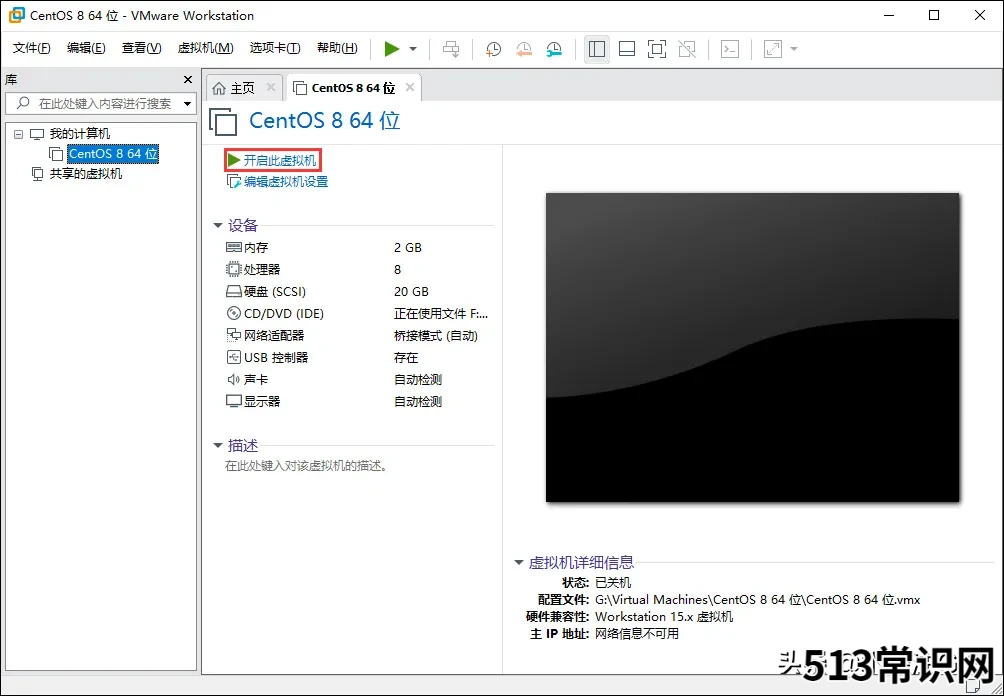
Task: Open the 编辑(E) menu
Action: pyautogui.click(x=86, y=48)
